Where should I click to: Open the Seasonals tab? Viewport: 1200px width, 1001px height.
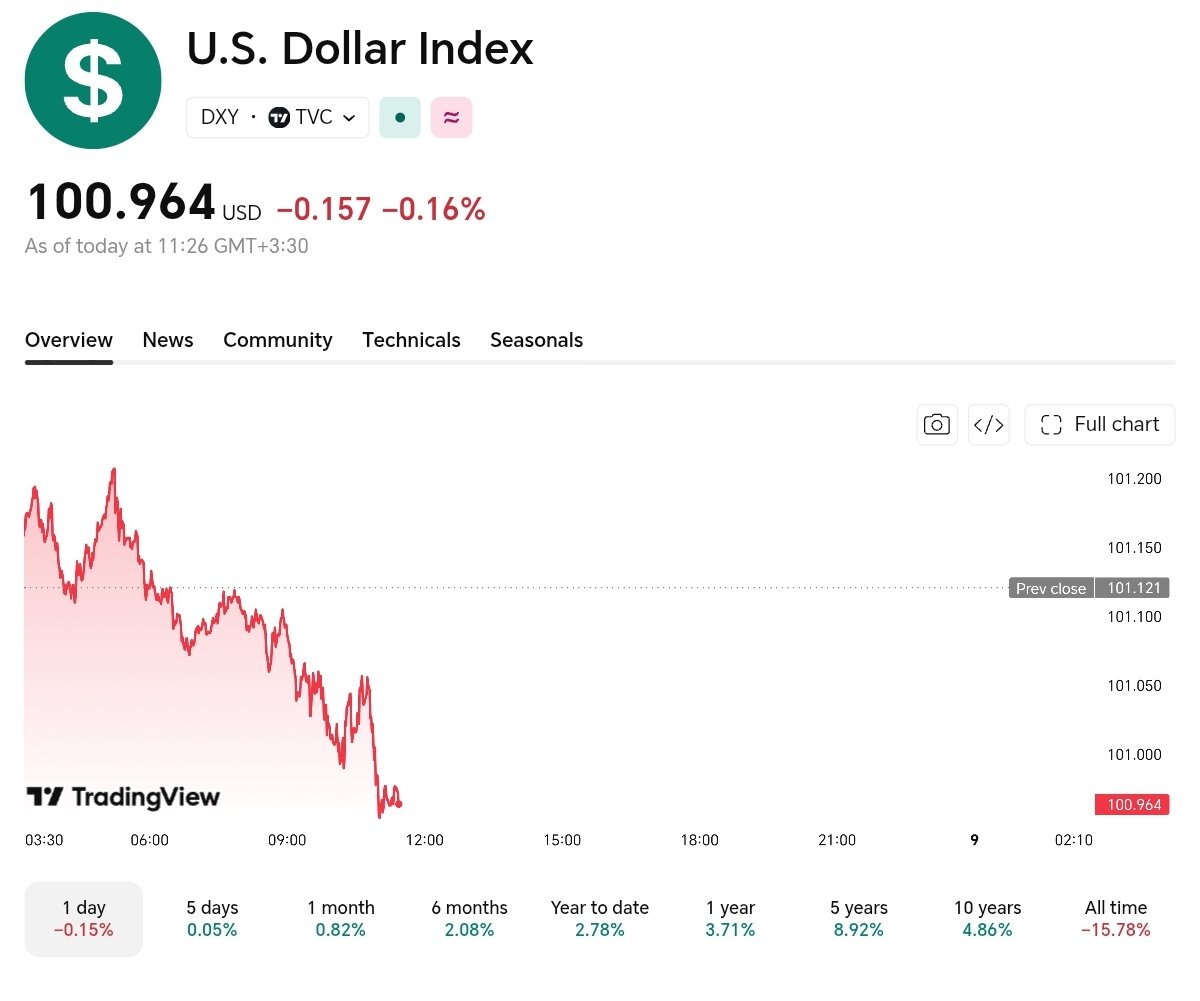coord(536,340)
